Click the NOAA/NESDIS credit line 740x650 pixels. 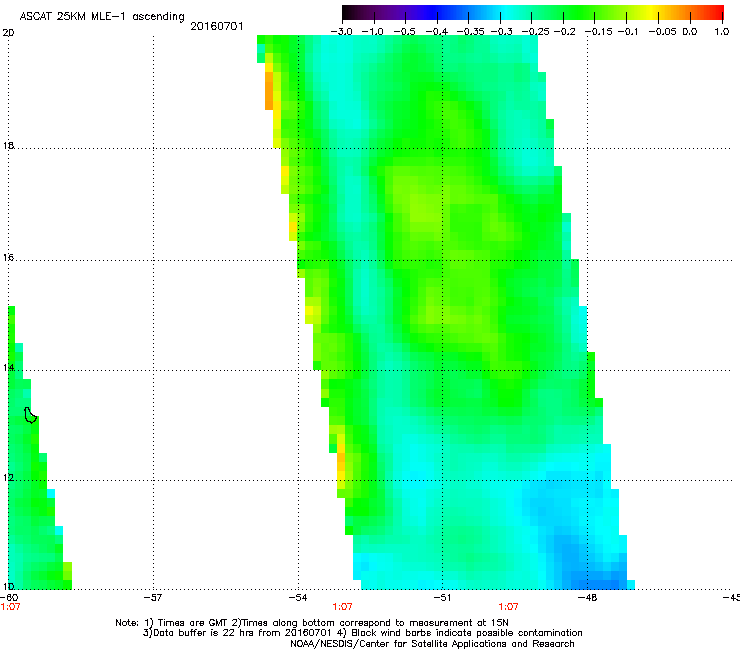coord(432,644)
